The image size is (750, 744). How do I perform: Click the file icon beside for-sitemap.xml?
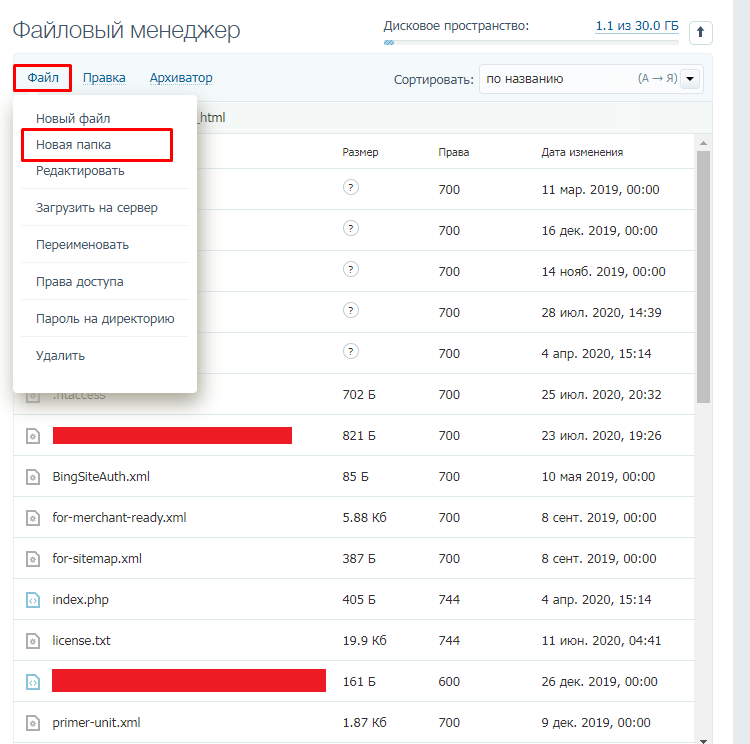[x=33, y=559]
